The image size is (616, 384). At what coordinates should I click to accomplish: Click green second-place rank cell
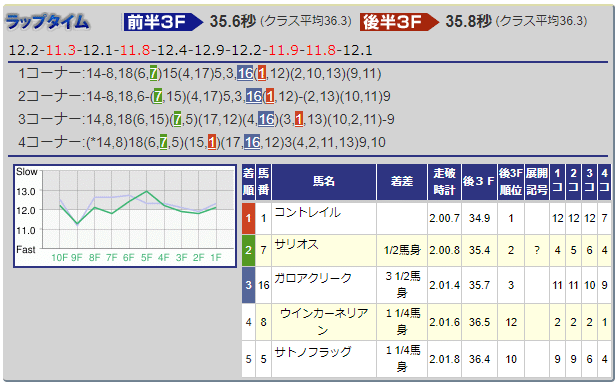coord(248,250)
